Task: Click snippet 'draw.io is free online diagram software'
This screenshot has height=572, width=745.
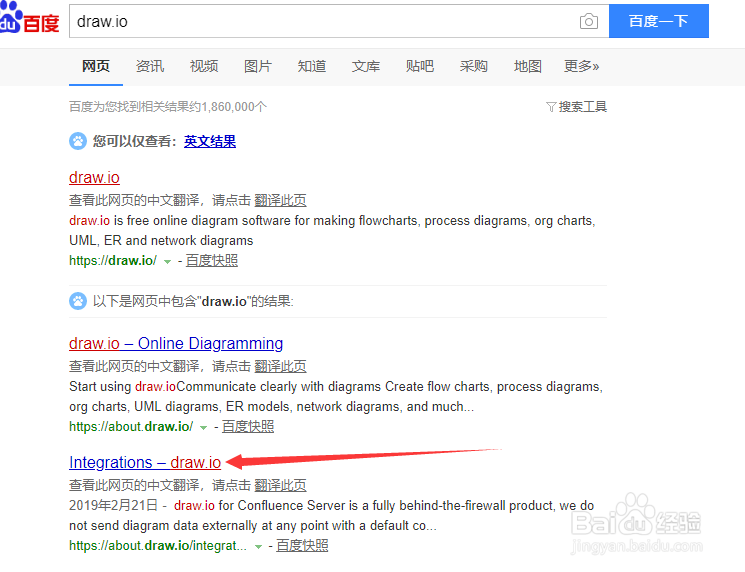Action: [x=333, y=230]
